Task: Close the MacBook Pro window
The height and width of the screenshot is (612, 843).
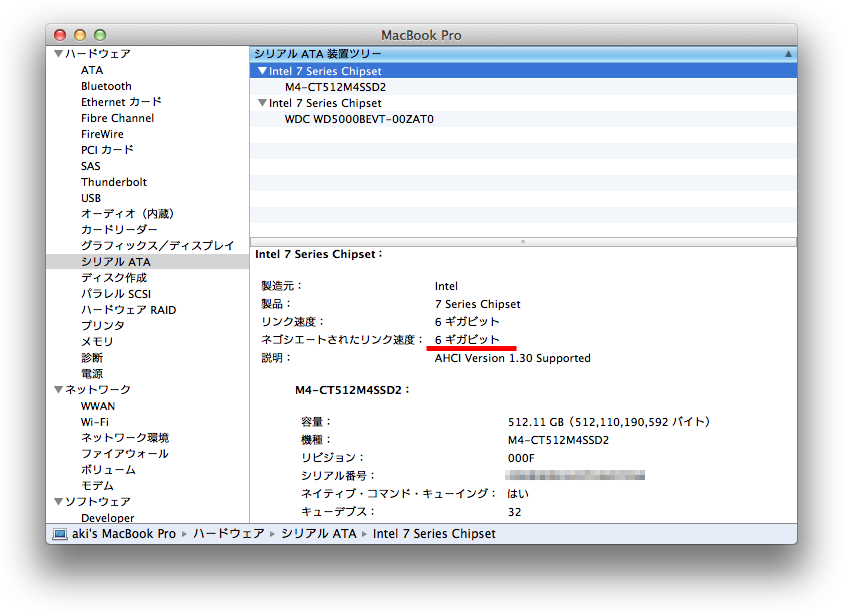Action: (60, 35)
